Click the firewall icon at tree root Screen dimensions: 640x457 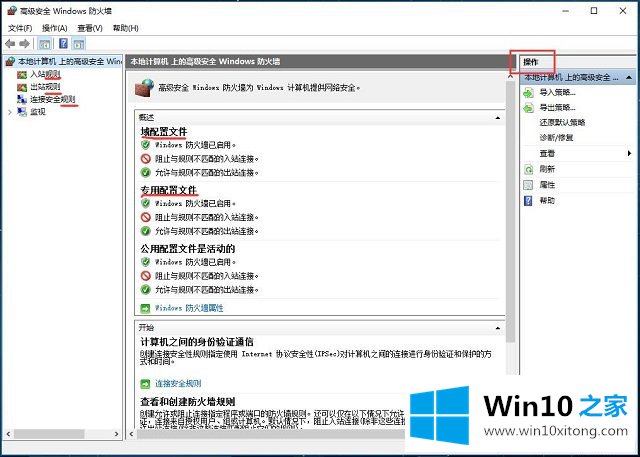coord(10,62)
